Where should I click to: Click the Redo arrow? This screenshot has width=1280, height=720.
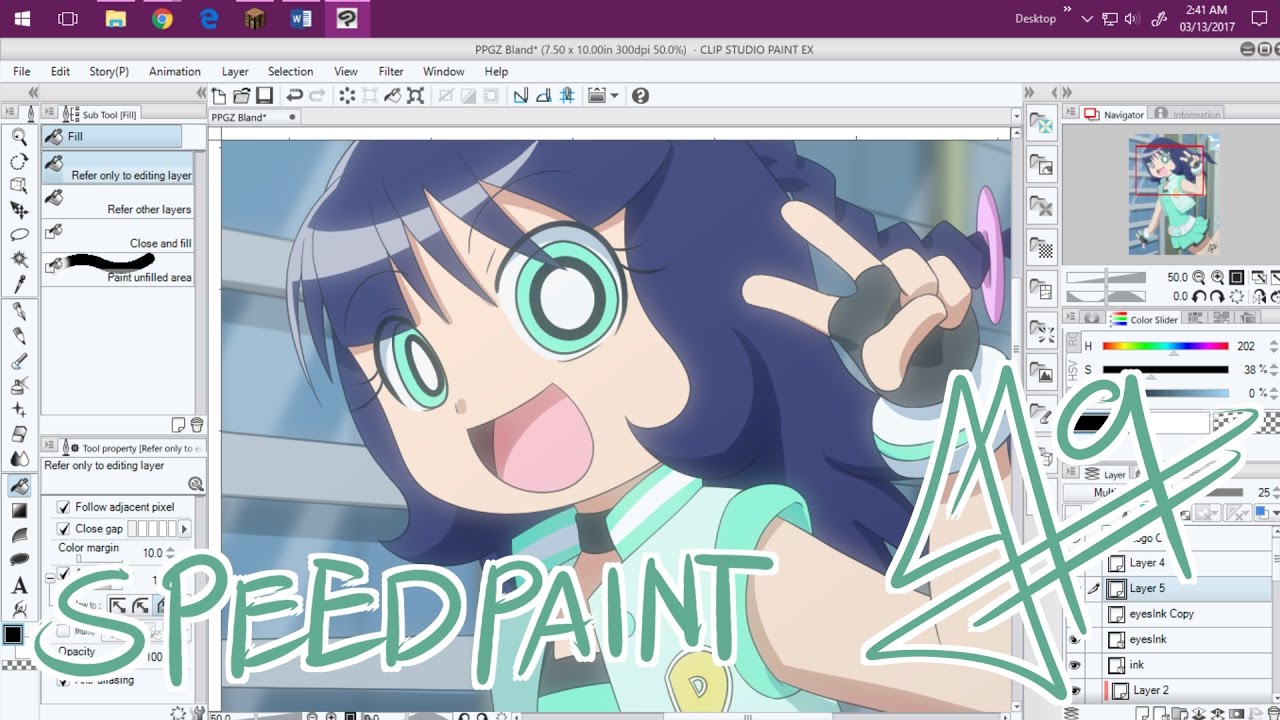click(317, 96)
